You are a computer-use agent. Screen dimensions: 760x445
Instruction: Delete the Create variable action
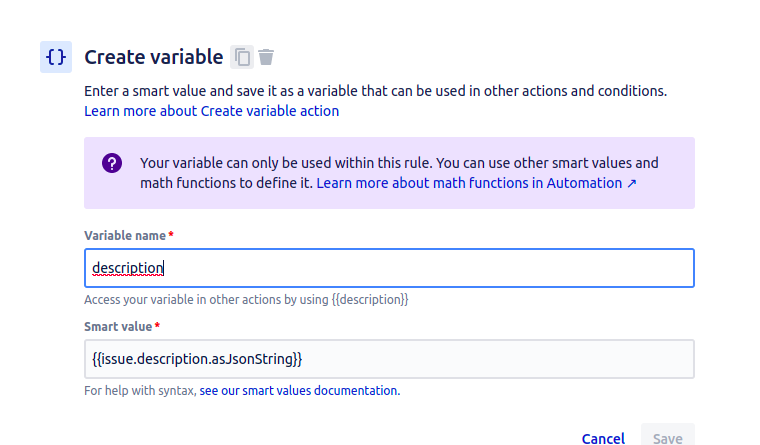coord(266,57)
